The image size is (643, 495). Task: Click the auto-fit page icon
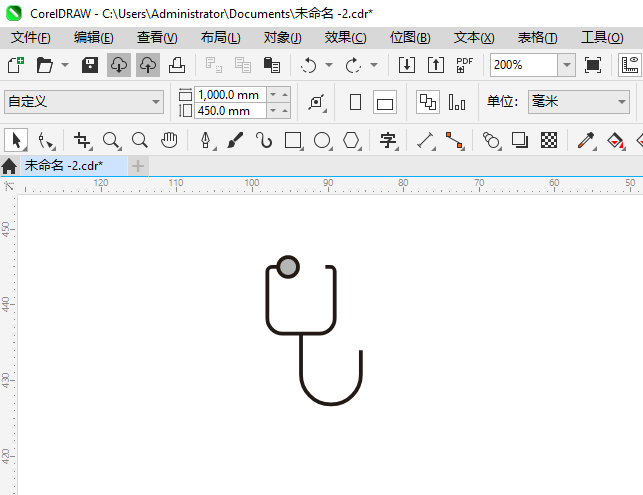tap(317, 102)
